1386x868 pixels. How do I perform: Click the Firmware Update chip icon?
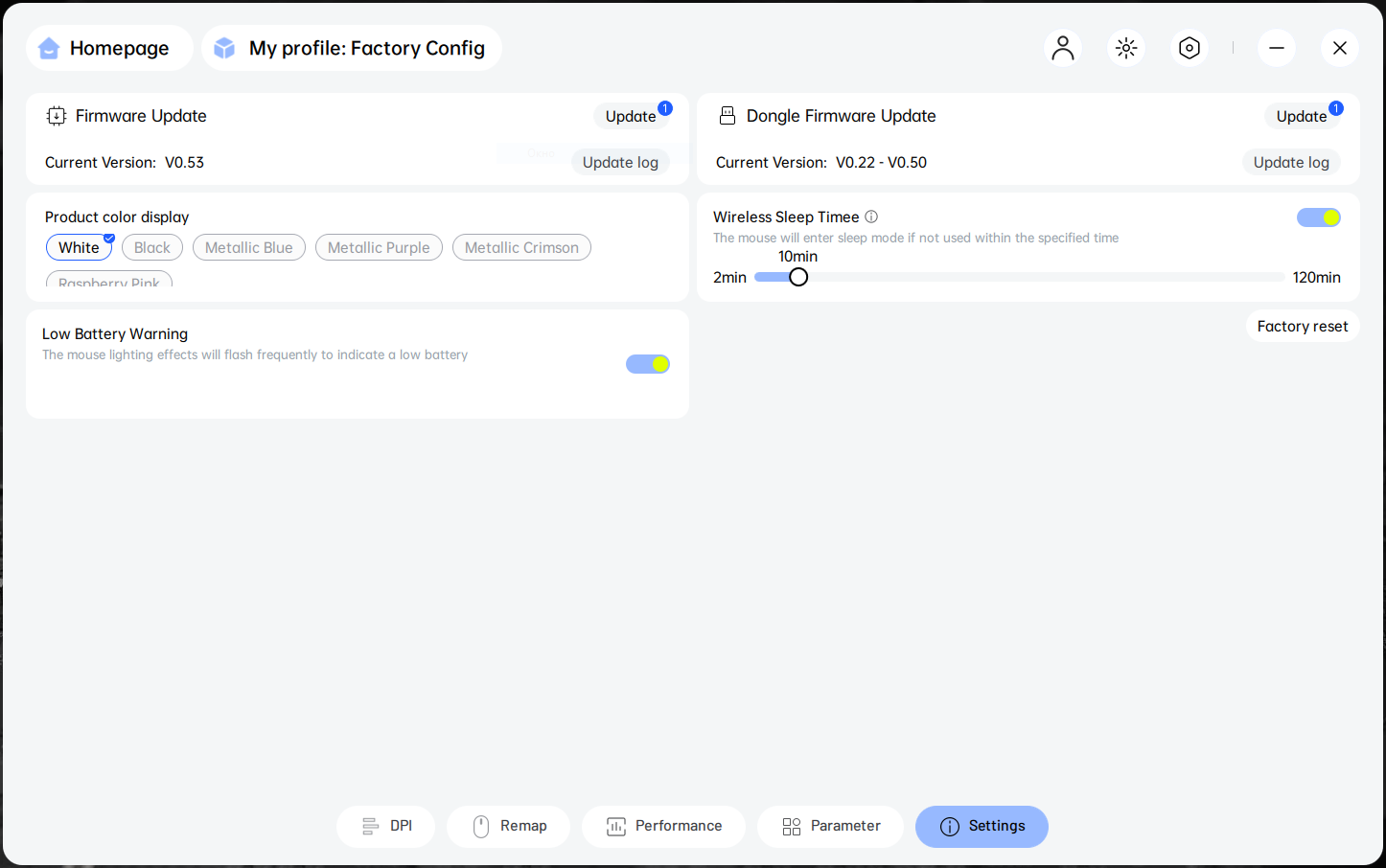click(57, 116)
